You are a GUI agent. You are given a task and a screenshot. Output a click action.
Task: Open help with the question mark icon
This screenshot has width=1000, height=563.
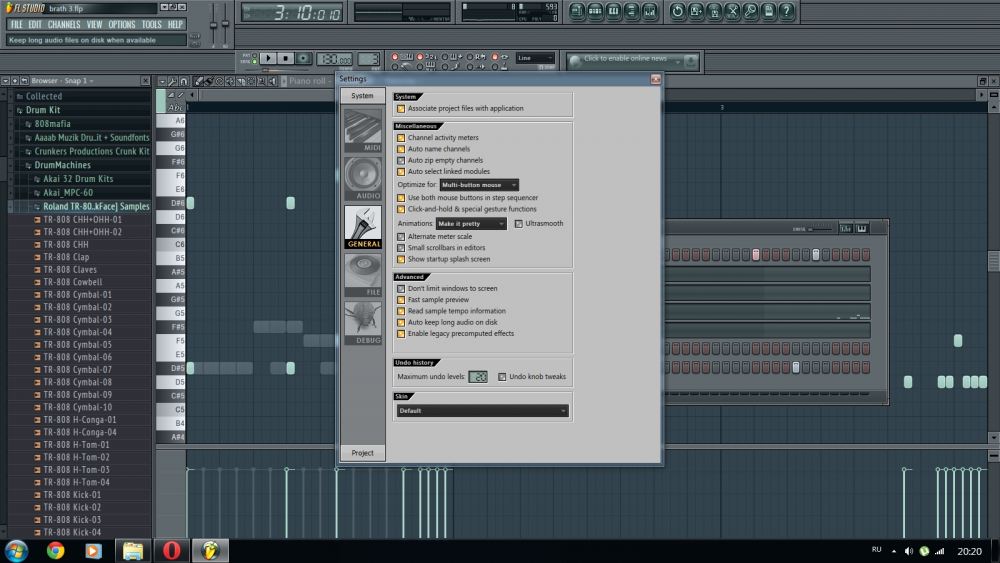tap(787, 11)
